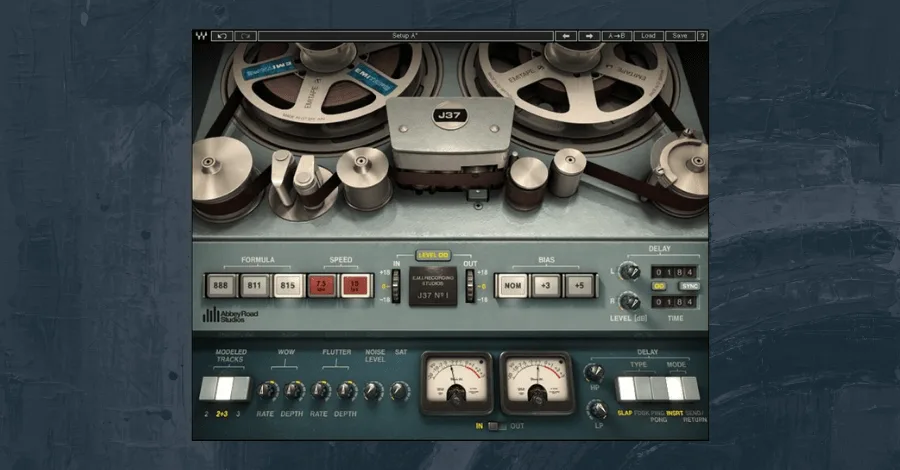900x470 pixels.
Task: Click the right VU meter
Action: click(x=537, y=382)
